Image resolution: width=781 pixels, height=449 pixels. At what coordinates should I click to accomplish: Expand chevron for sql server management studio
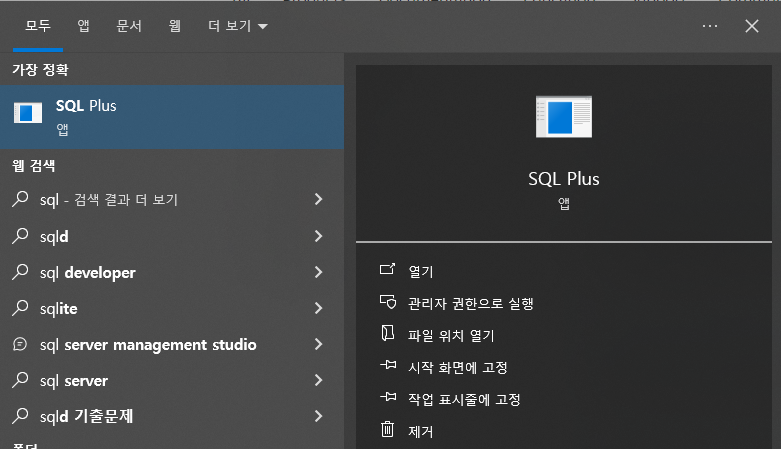point(318,344)
